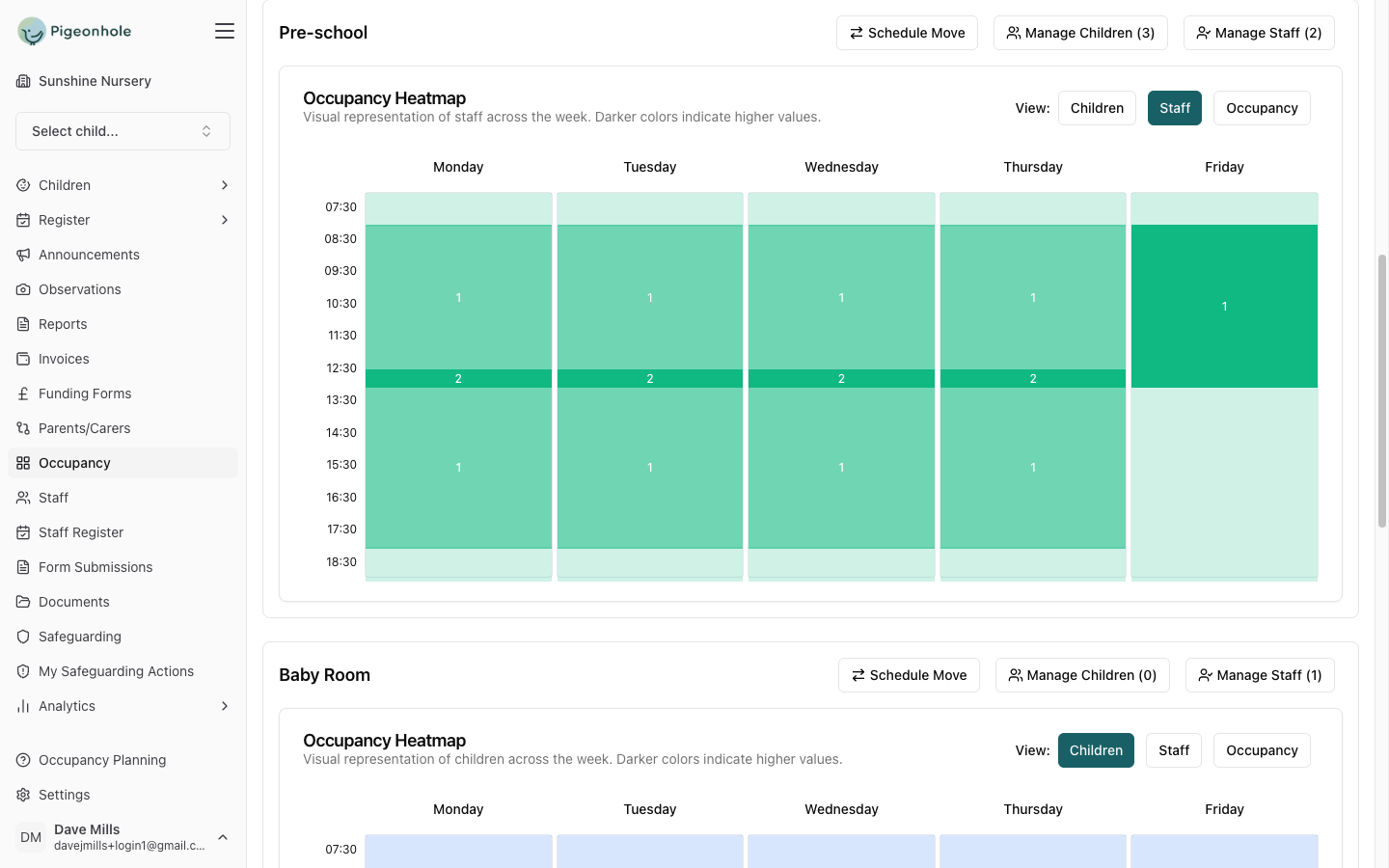Go to Parents/Carers page

click(123, 428)
